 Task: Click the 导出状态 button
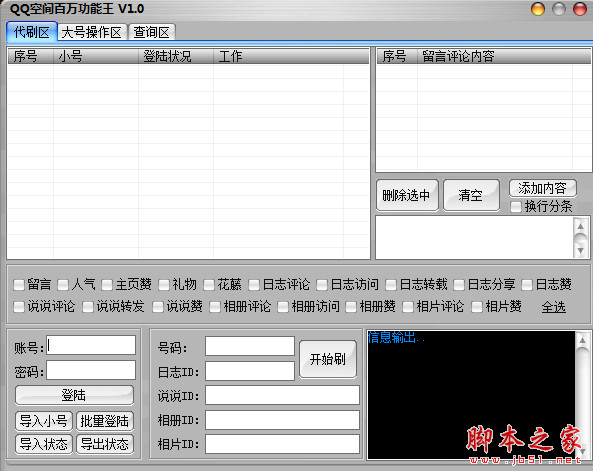pyautogui.click(x=105, y=444)
